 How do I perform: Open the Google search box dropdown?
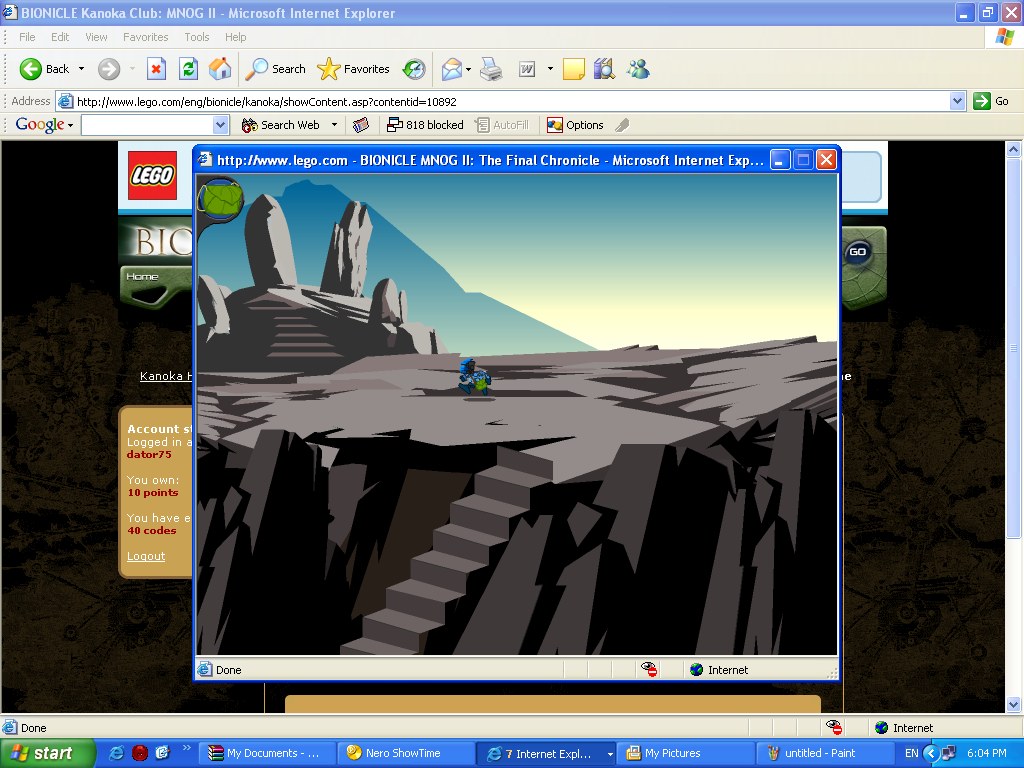221,125
